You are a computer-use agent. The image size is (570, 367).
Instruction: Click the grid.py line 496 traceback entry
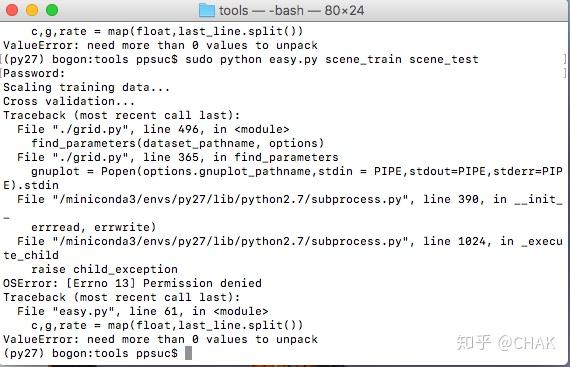pyautogui.click(x=153, y=129)
